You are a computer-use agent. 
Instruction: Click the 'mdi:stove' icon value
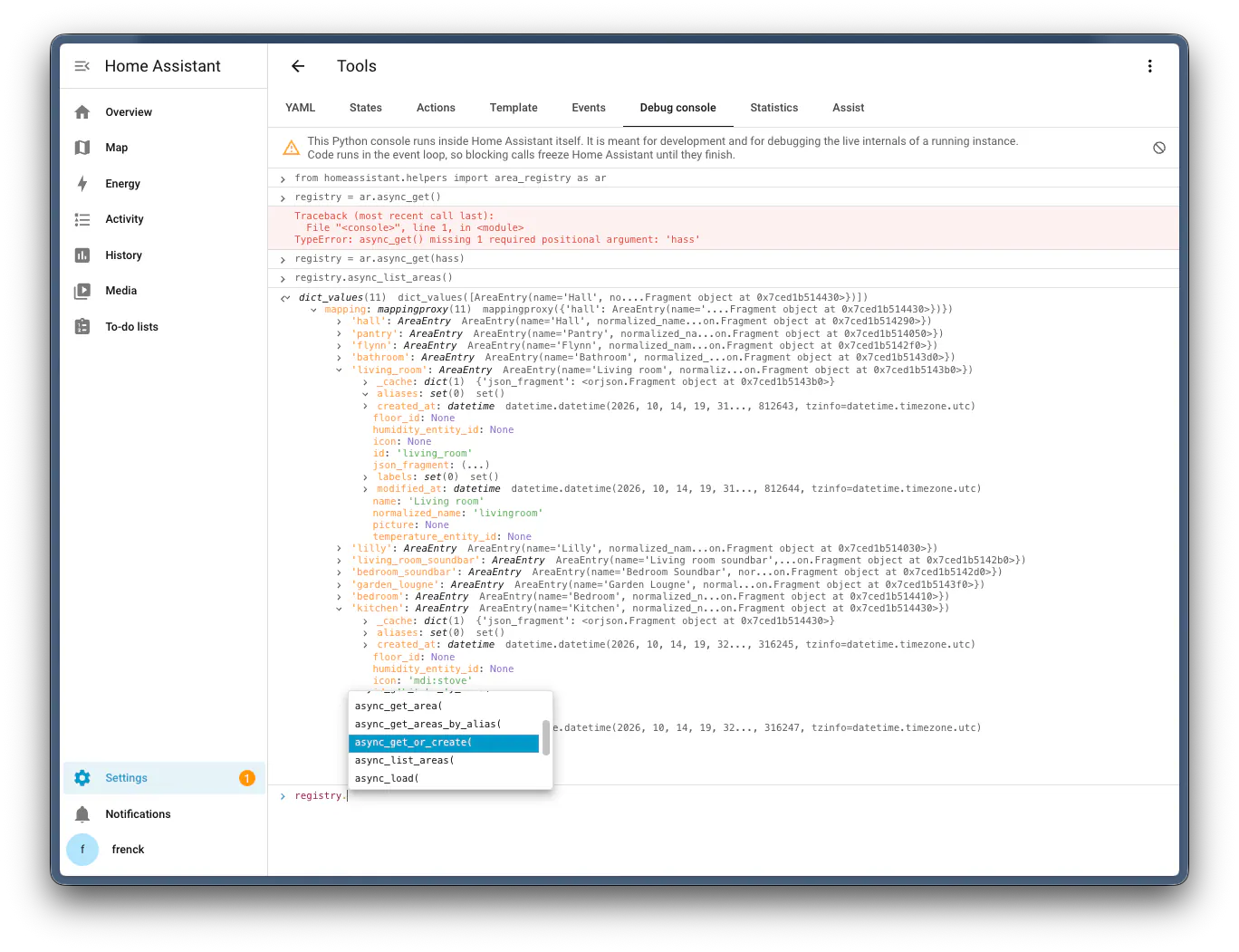pos(440,681)
